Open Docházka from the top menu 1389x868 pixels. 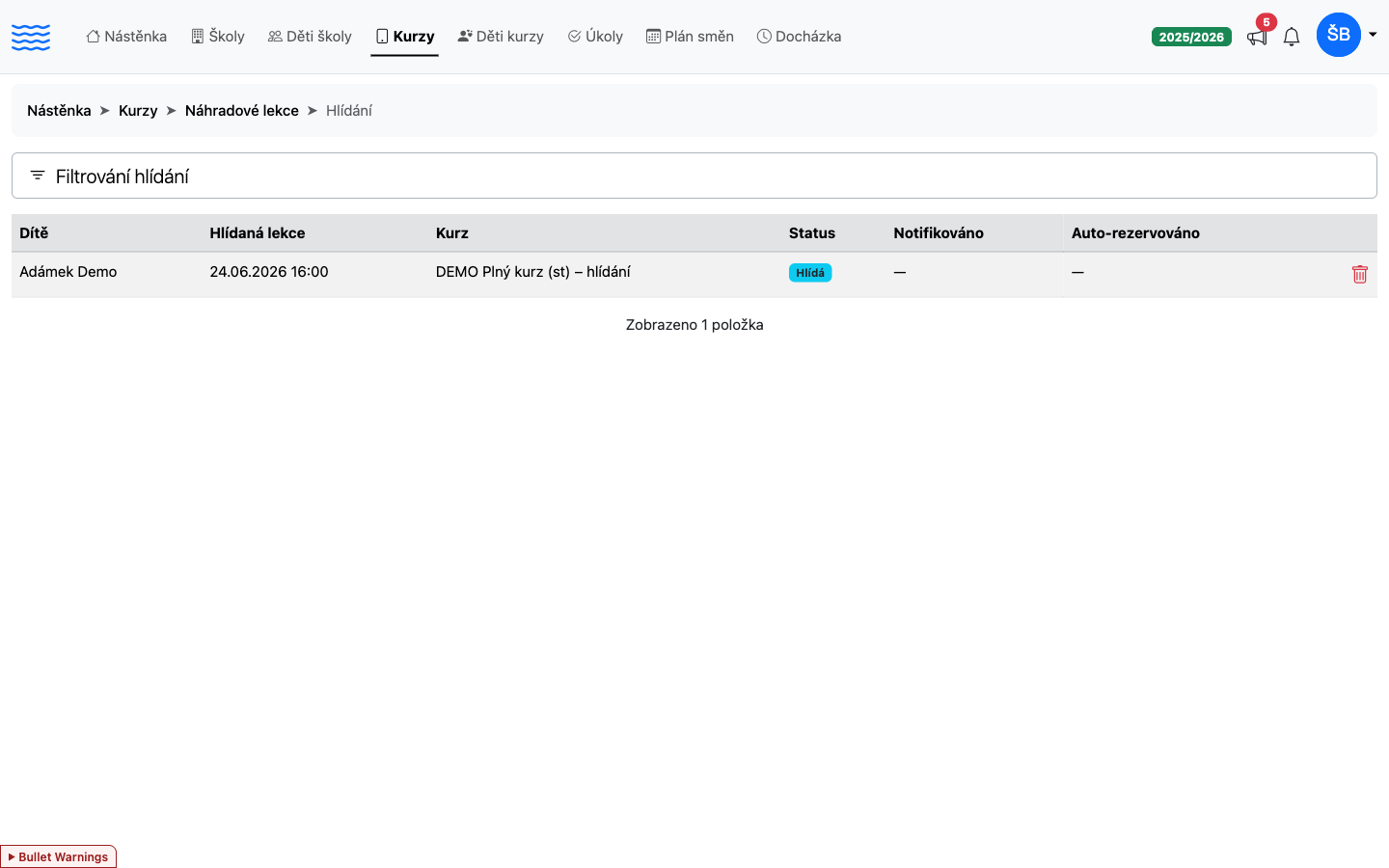tap(799, 37)
